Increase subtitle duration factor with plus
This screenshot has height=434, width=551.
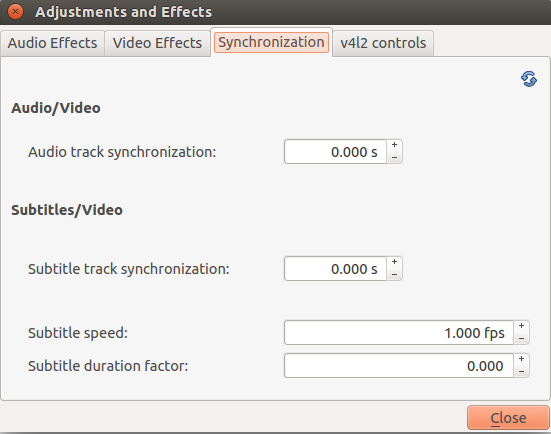point(521,359)
